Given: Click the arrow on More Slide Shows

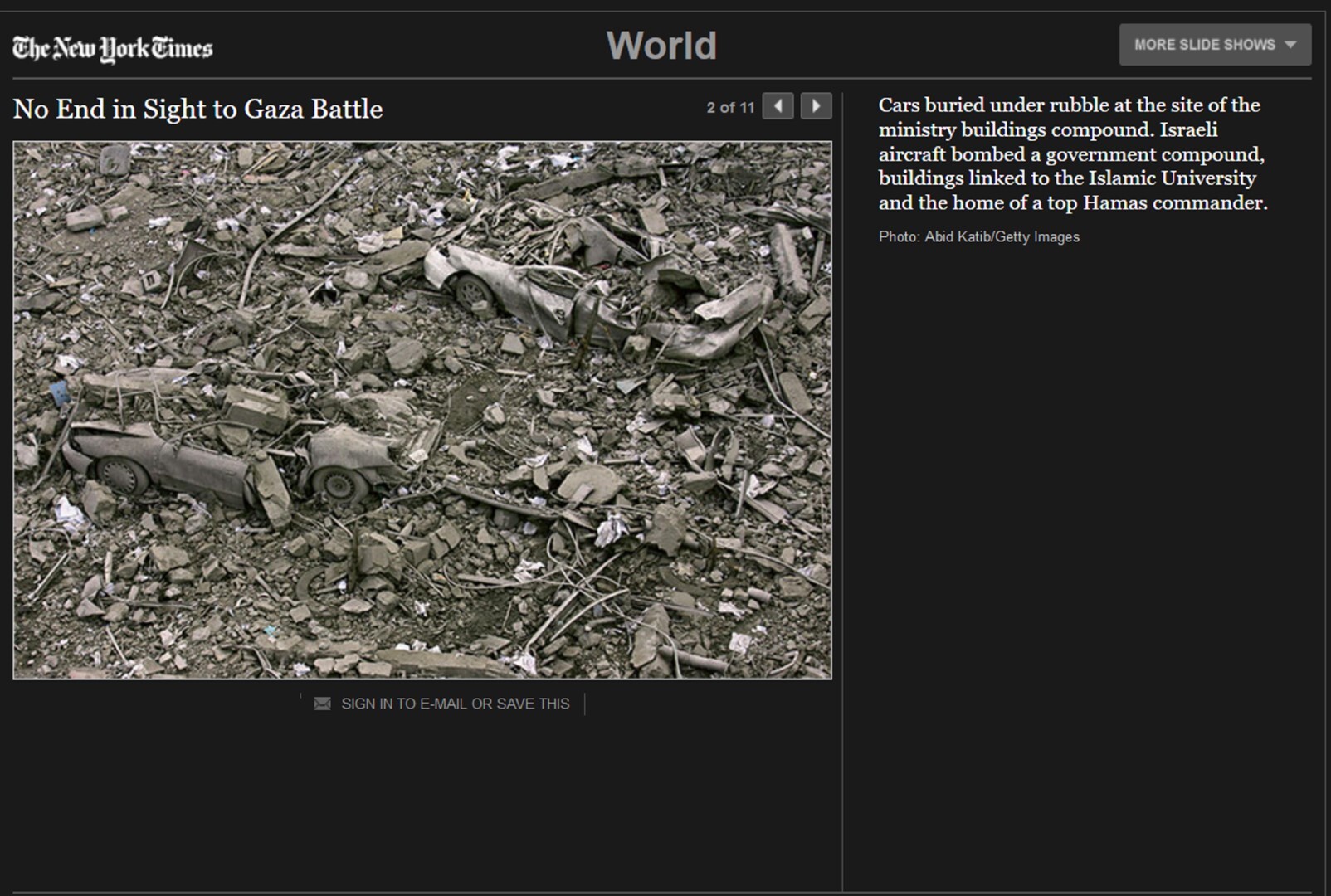Looking at the screenshot, I should coord(1290,45).
